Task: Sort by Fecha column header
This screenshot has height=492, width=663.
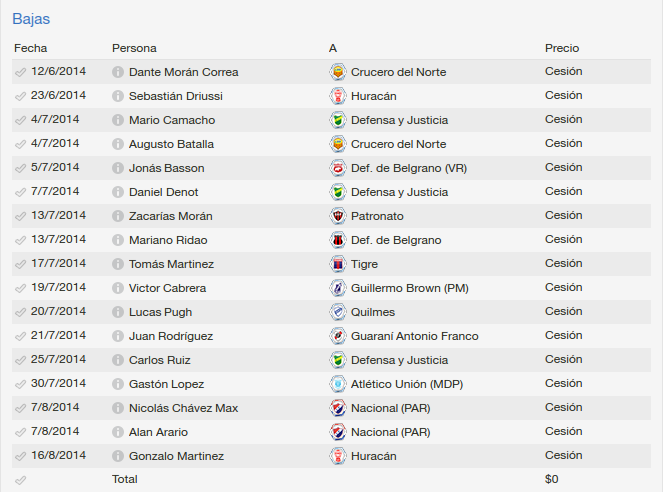Action: (30, 48)
